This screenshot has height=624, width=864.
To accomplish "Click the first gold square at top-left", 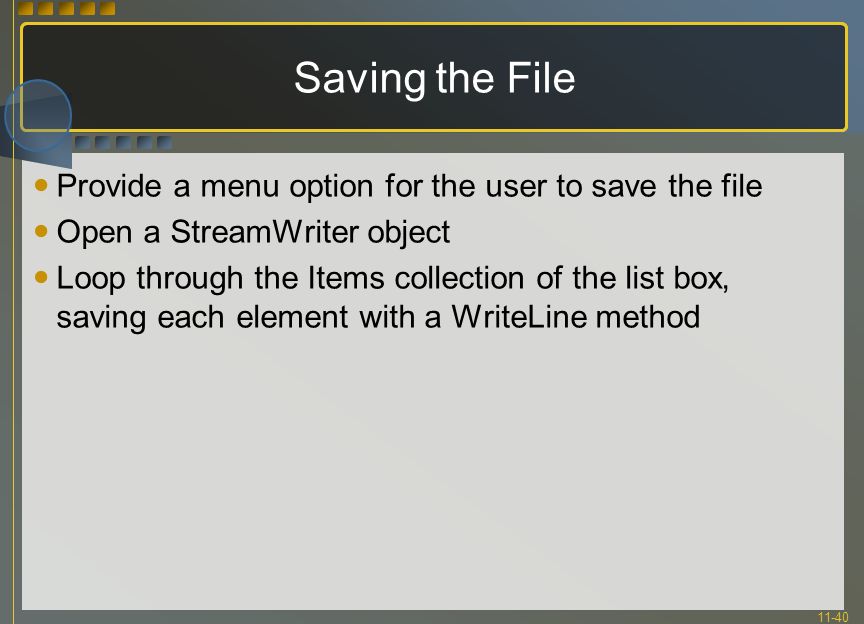I will point(25,8).
